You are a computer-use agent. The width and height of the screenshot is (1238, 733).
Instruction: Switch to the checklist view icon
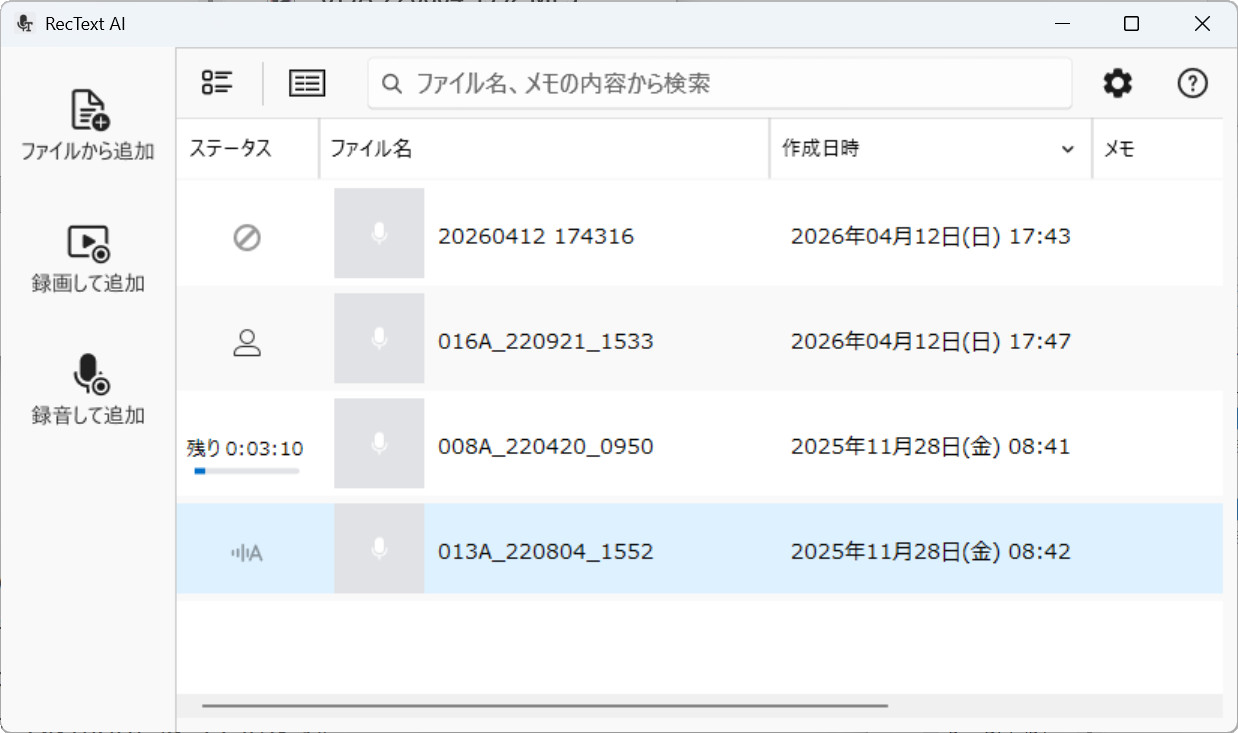click(217, 83)
